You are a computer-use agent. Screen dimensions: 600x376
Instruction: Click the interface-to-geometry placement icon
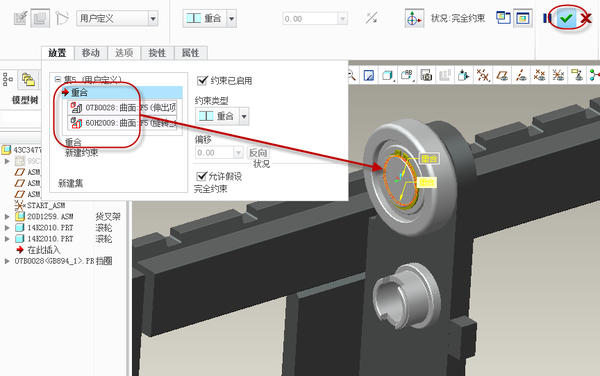coord(20,18)
